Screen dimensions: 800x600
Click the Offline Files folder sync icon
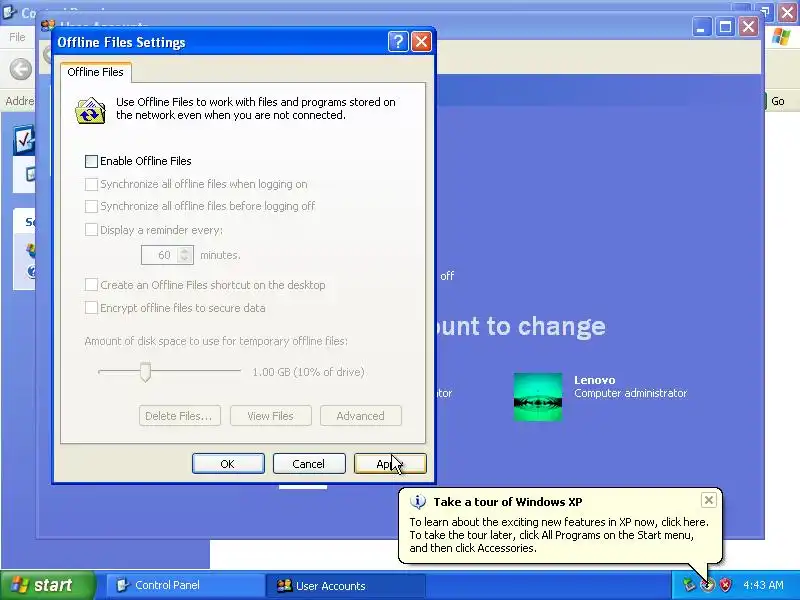point(90,110)
